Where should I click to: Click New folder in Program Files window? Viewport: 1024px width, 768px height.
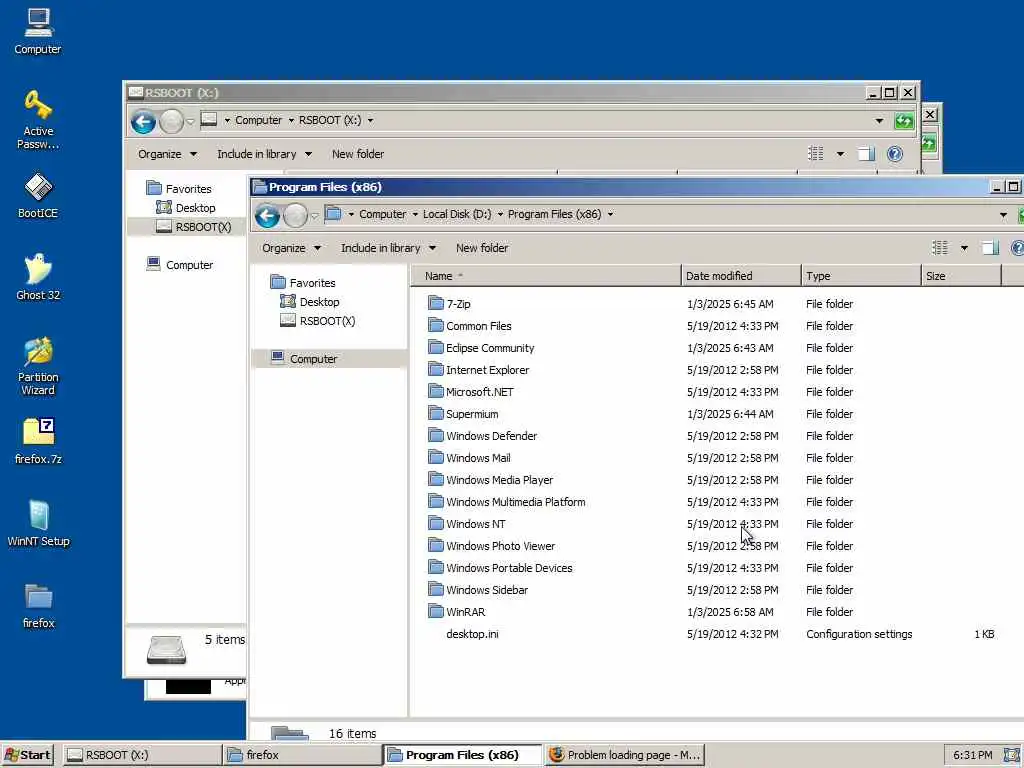tap(482, 248)
